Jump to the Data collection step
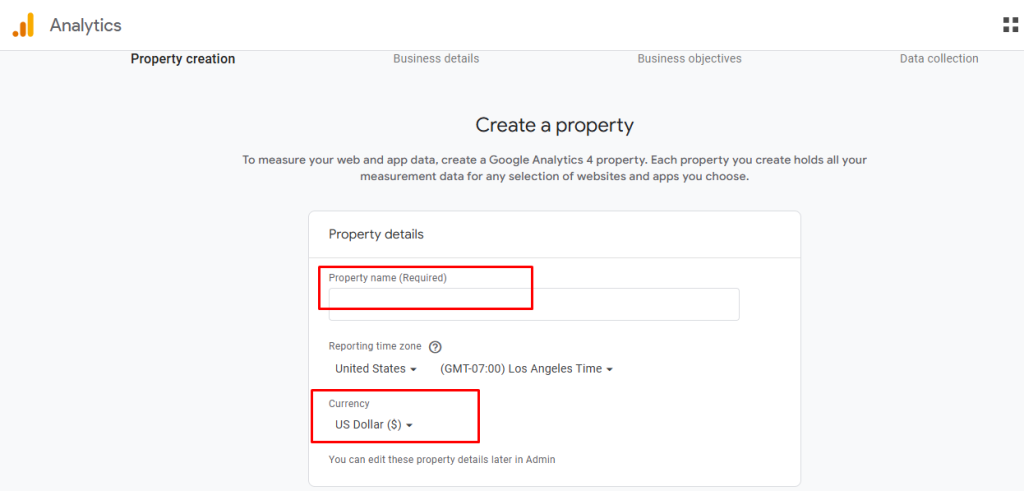The width and height of the screenshot is (1024, 491). tap(939, 59)
